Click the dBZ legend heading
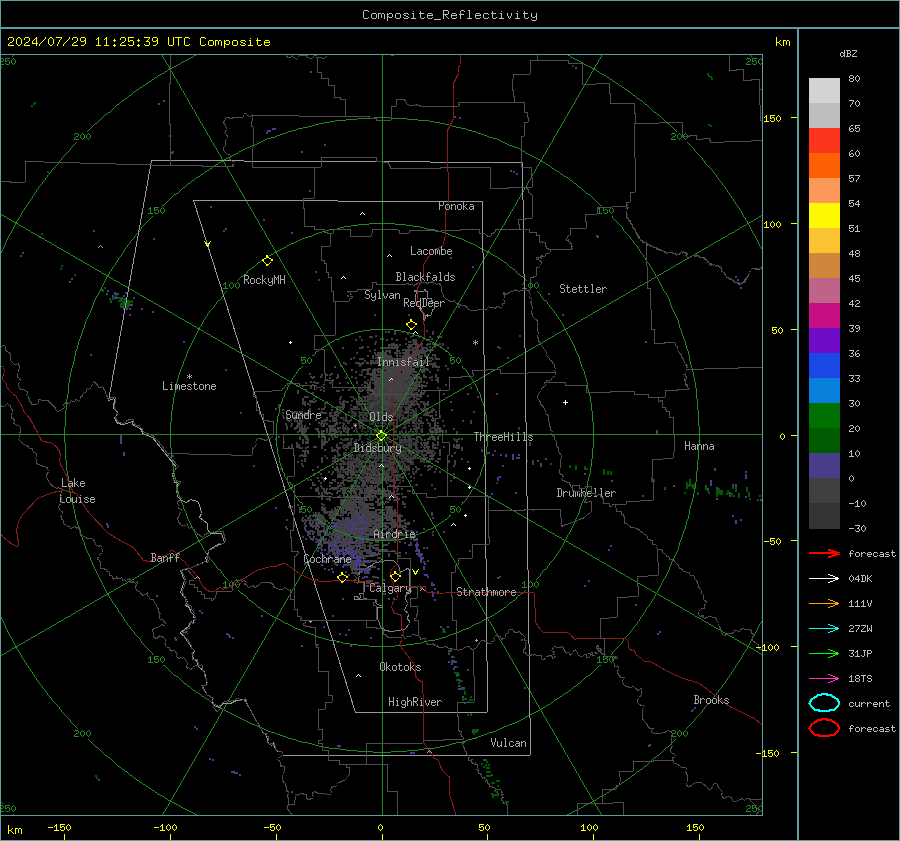The height and width of the screenshot is (841, 900). tap(848, 54)
